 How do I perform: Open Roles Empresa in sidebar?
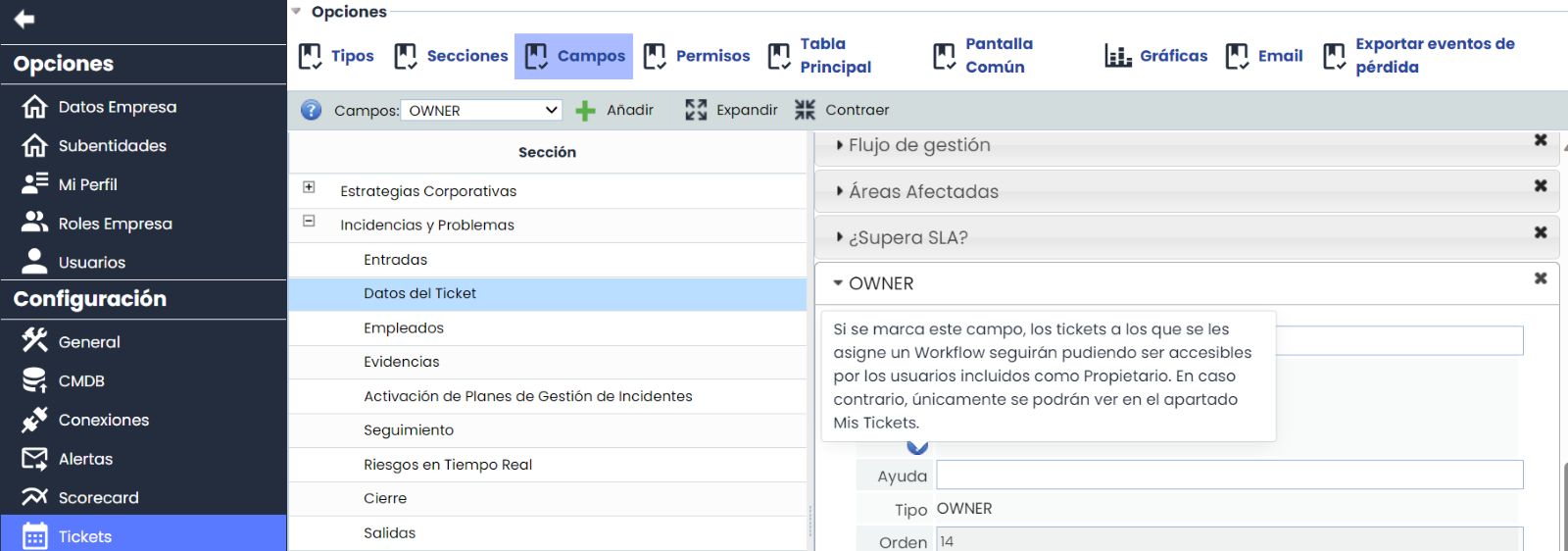coord(115,224)
